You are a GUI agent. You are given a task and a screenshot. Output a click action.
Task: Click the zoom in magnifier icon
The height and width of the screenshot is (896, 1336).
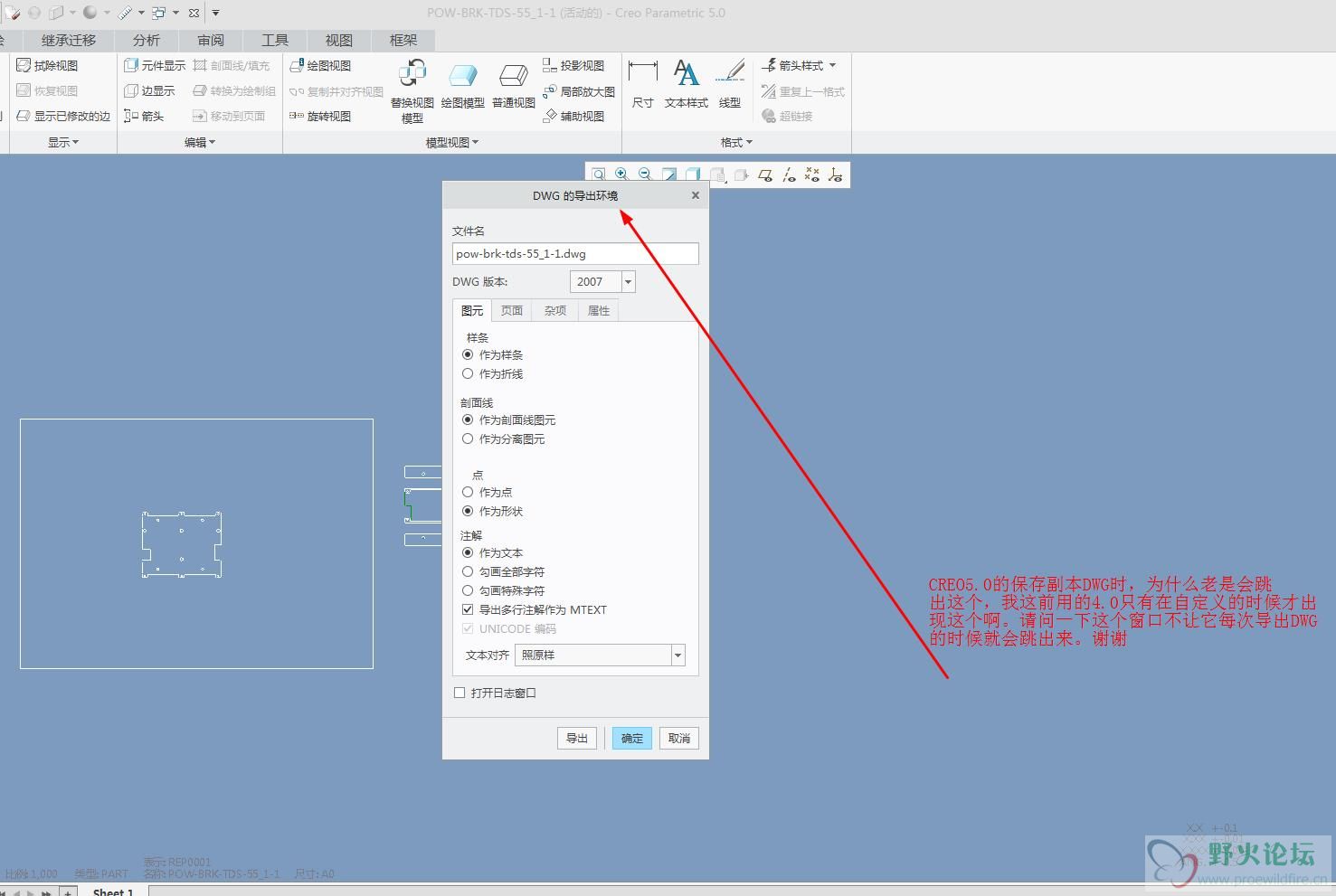[622, 174]
